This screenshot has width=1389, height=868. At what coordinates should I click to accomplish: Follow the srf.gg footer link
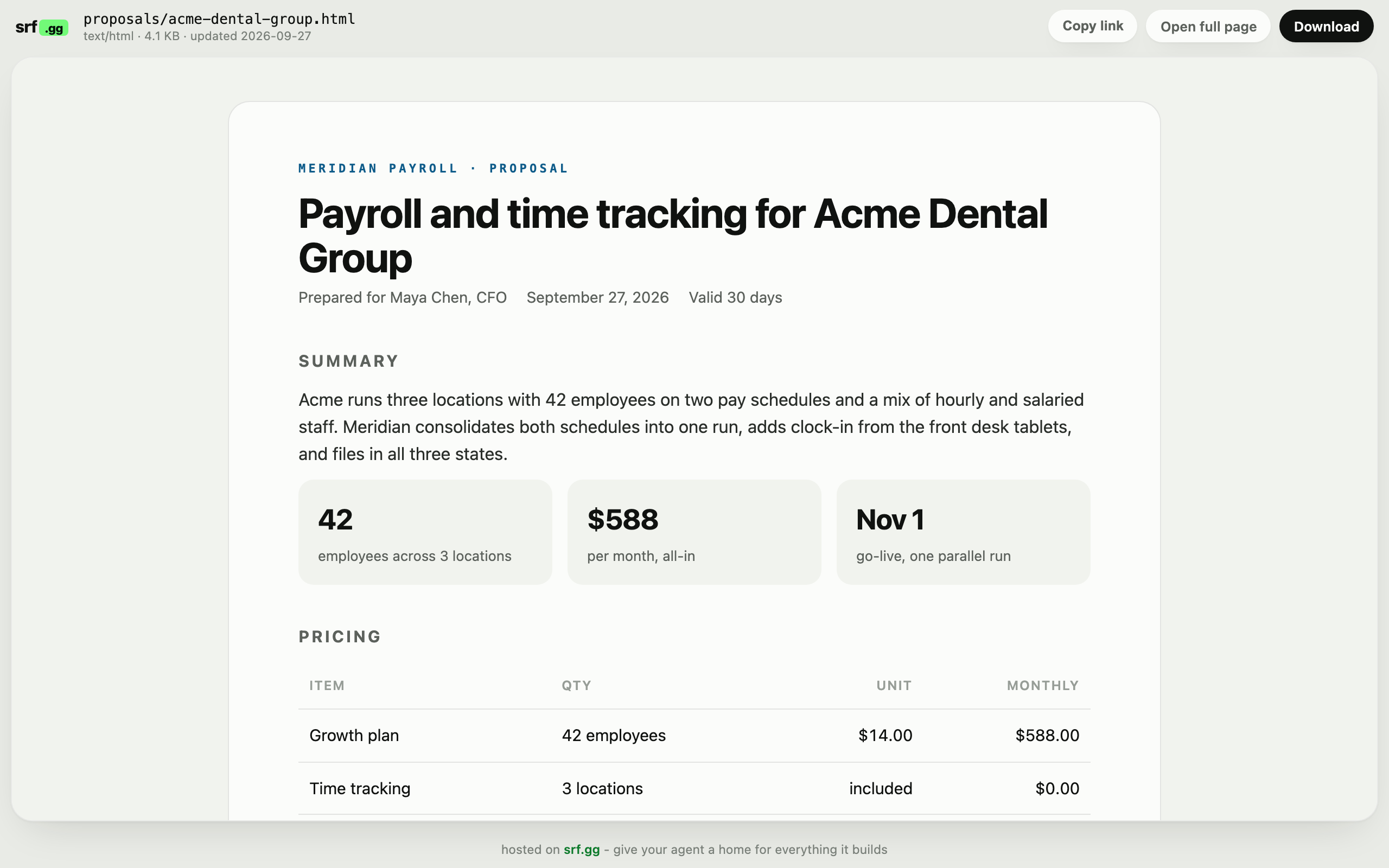click(582, 850)
